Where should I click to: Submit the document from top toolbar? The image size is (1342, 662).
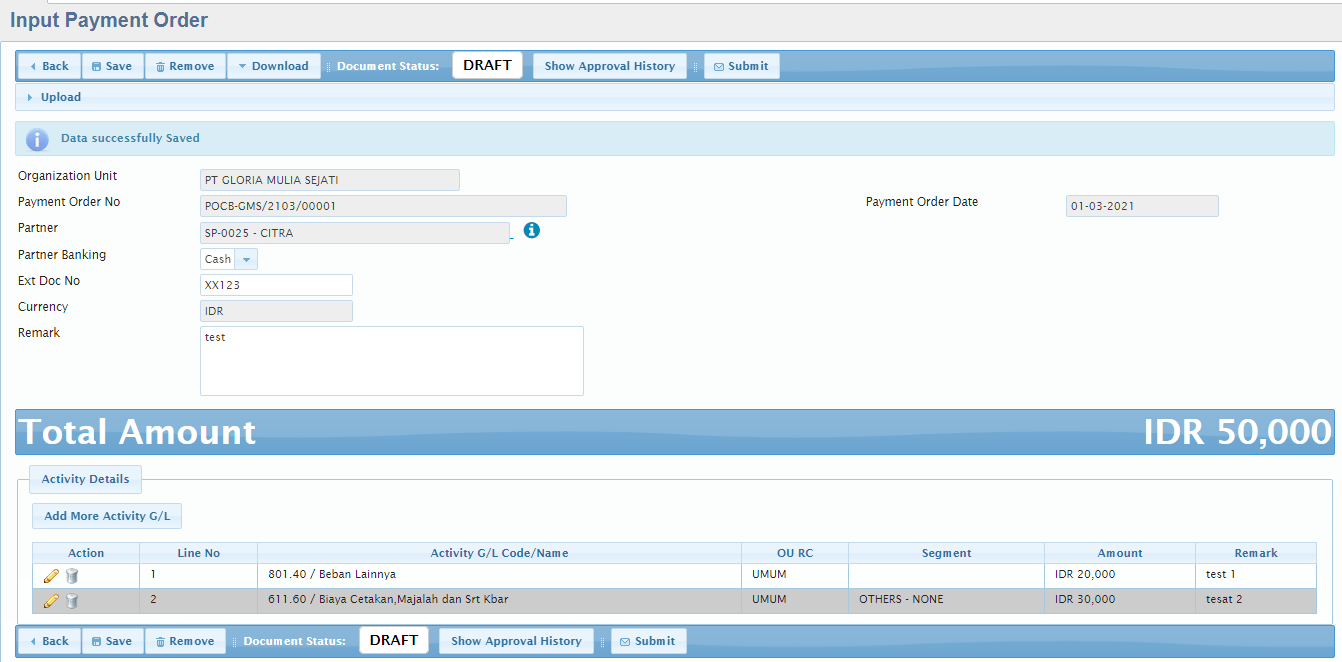(x=742, y=66)
